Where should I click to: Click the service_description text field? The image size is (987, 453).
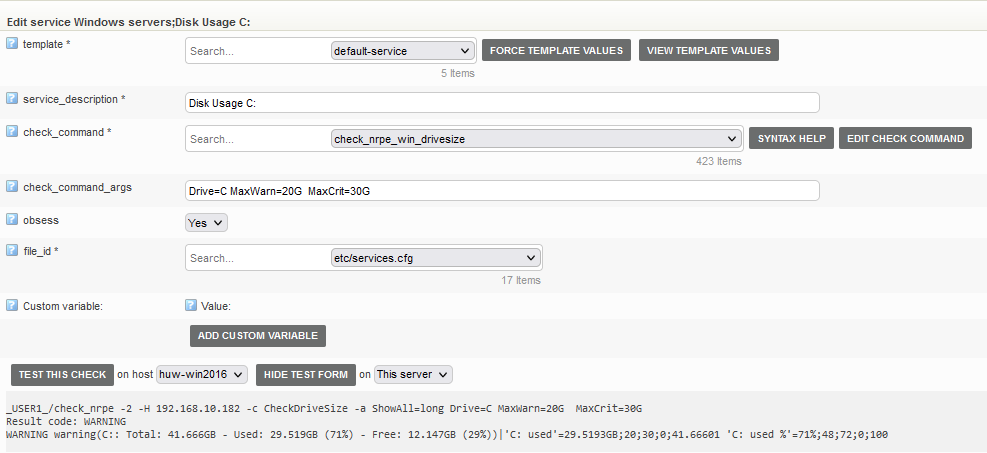click(x=502, y=103)
